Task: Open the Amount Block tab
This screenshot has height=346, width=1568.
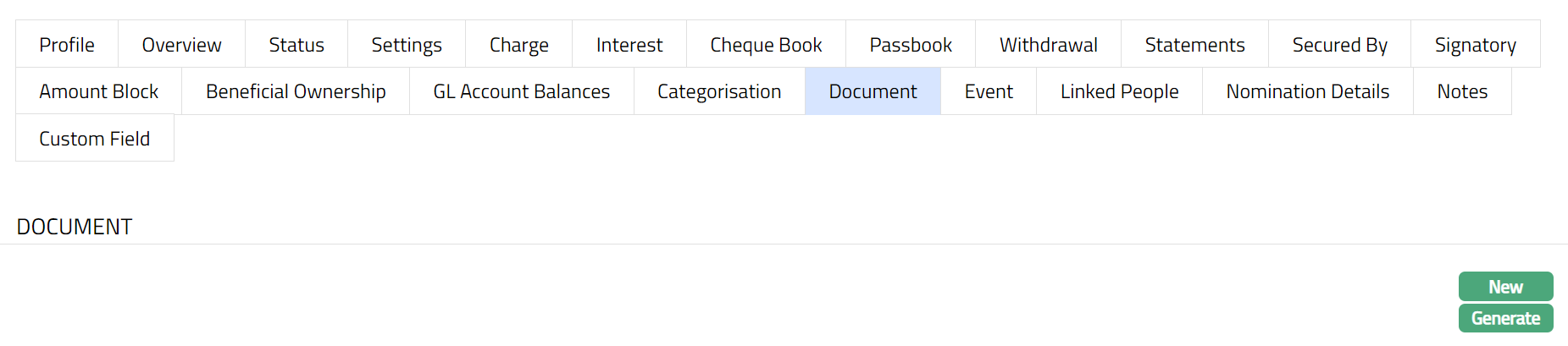Action: point(99,91)
